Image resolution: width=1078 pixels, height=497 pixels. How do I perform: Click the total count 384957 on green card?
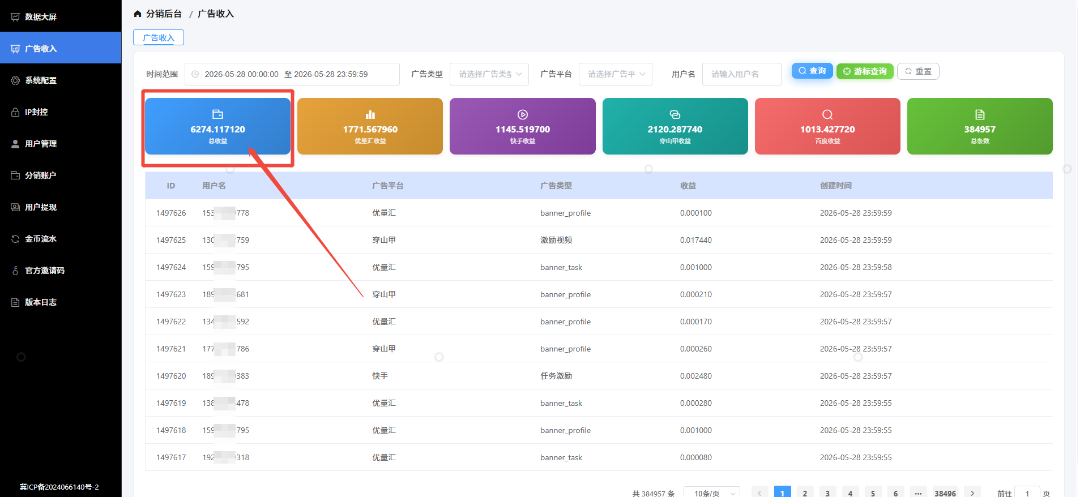coord(980,129)
